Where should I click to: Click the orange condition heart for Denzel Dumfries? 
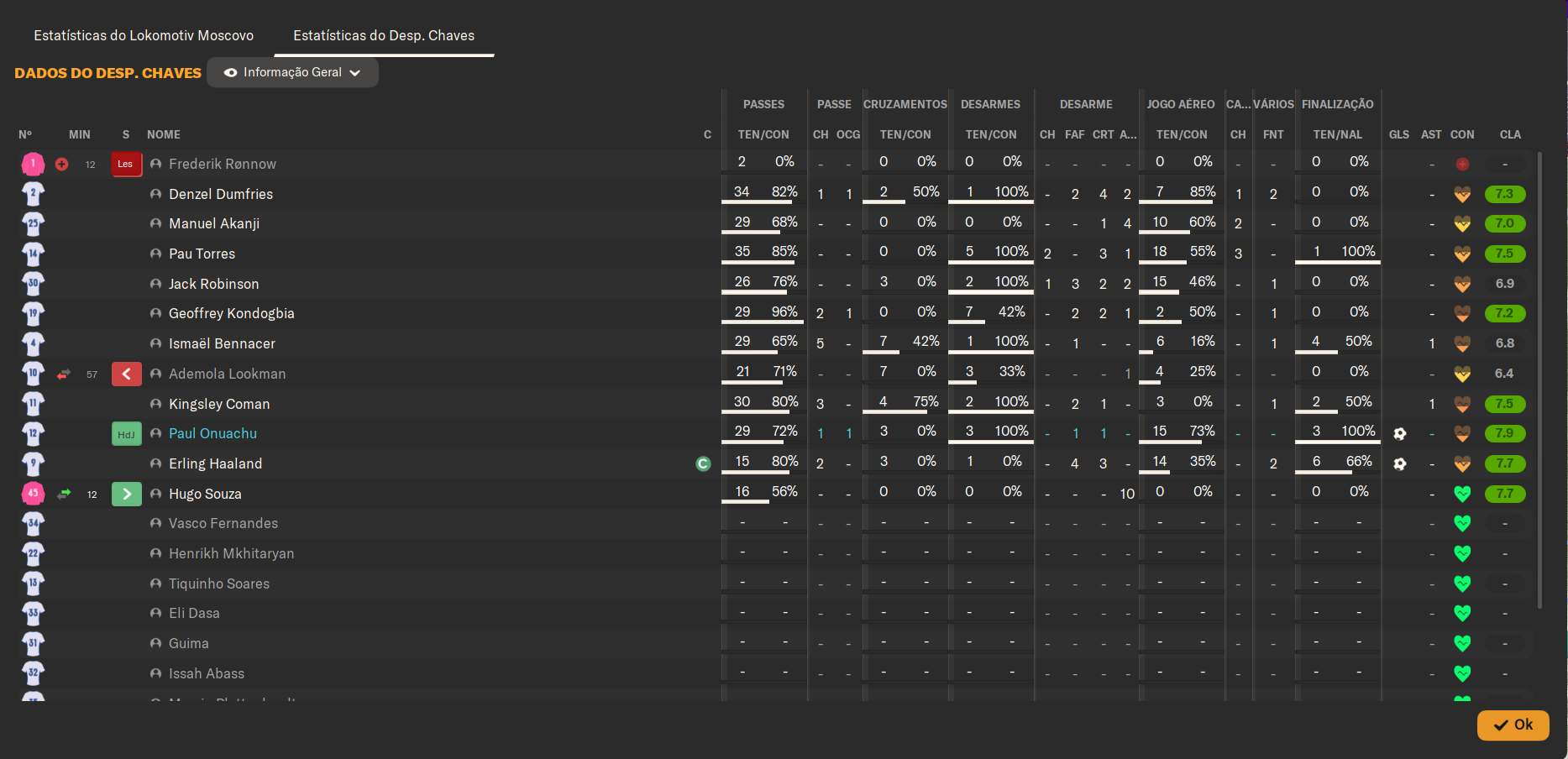pyautogui.click(x=1462, y=194)
